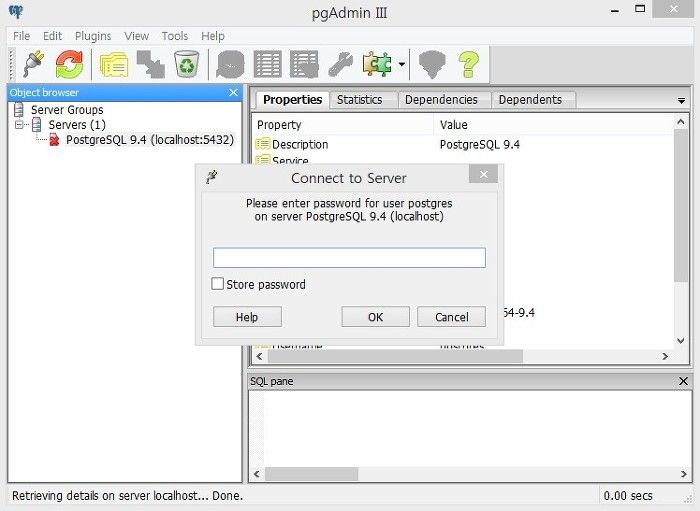Viewport: 700px width, 511px height.
Task: Close the Connect to Server dialog
Action: coord(483,174)
